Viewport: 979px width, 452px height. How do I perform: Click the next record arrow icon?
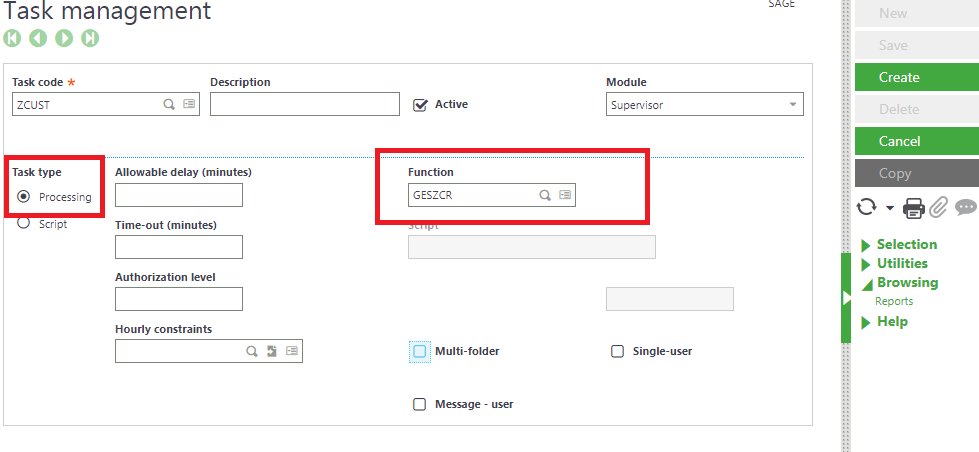tap(64, 38)
